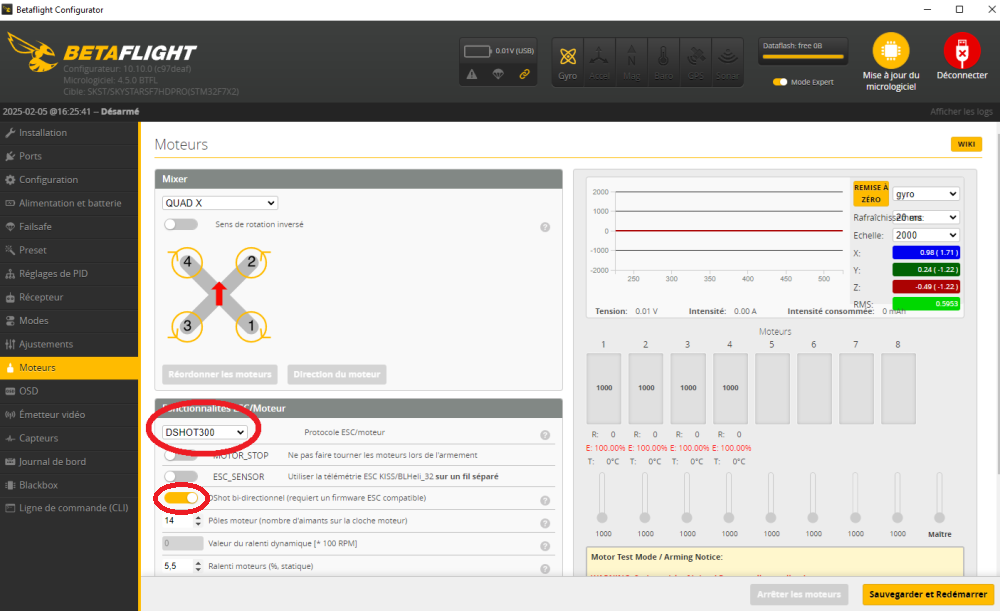Open the DSHOT300 protocol dropdown
Screen dimensions: 1000x611
tap(205, 432)
